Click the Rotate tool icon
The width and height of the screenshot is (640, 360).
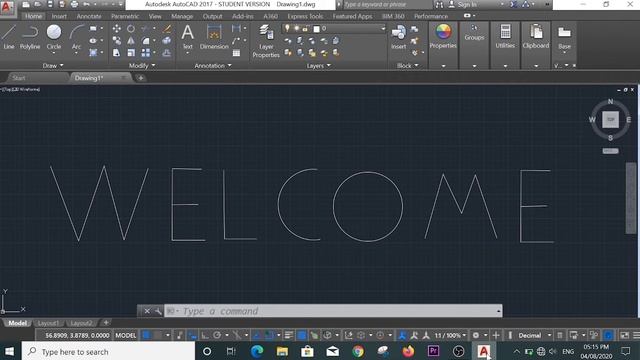click(131, 29)
